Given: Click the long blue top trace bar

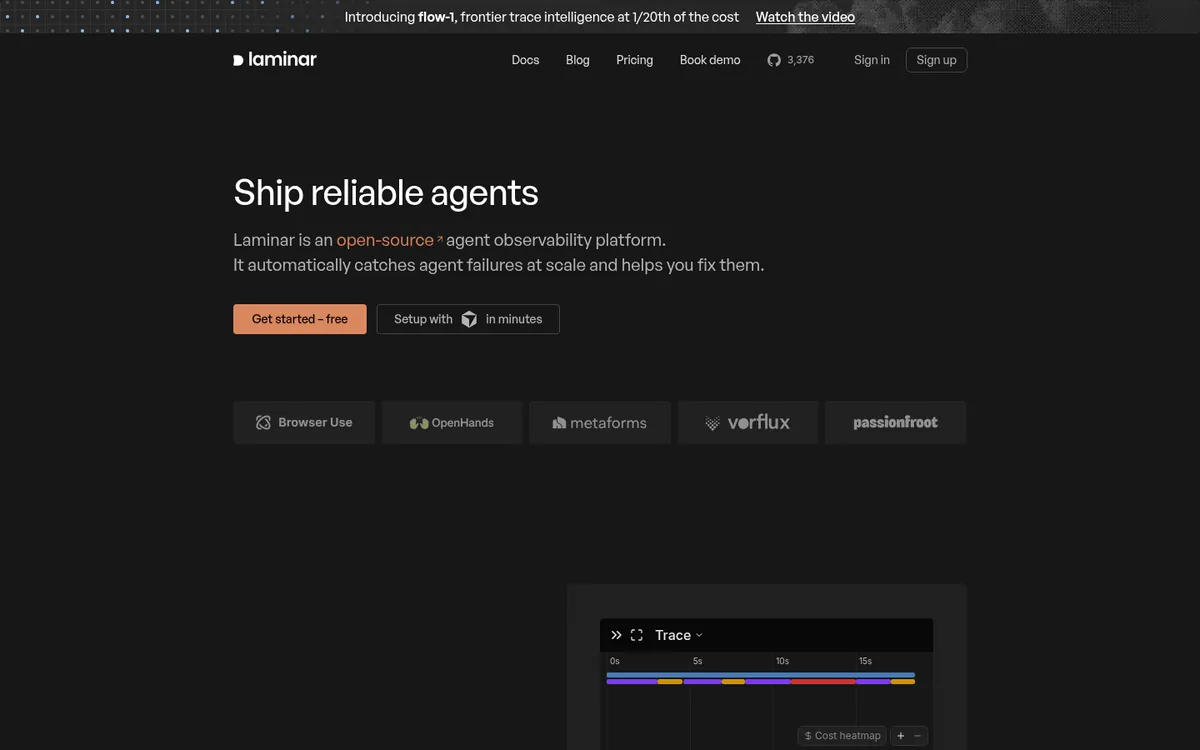Looking at the screenshot, I should coord(760,675).
